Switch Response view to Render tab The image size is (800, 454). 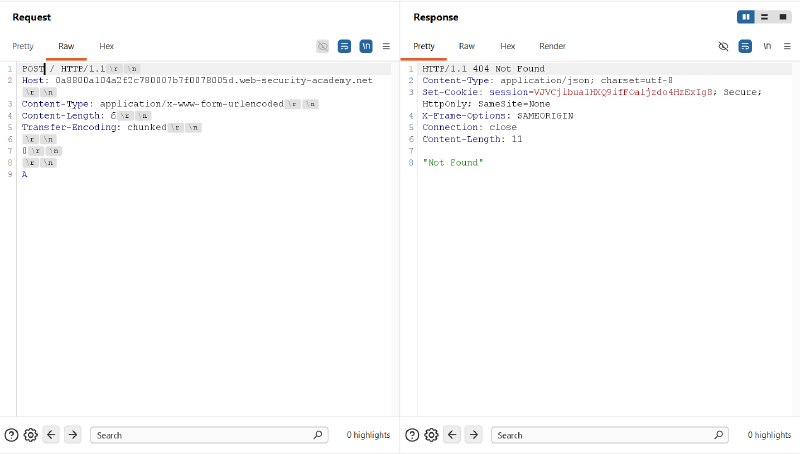(x=553, y=46)
